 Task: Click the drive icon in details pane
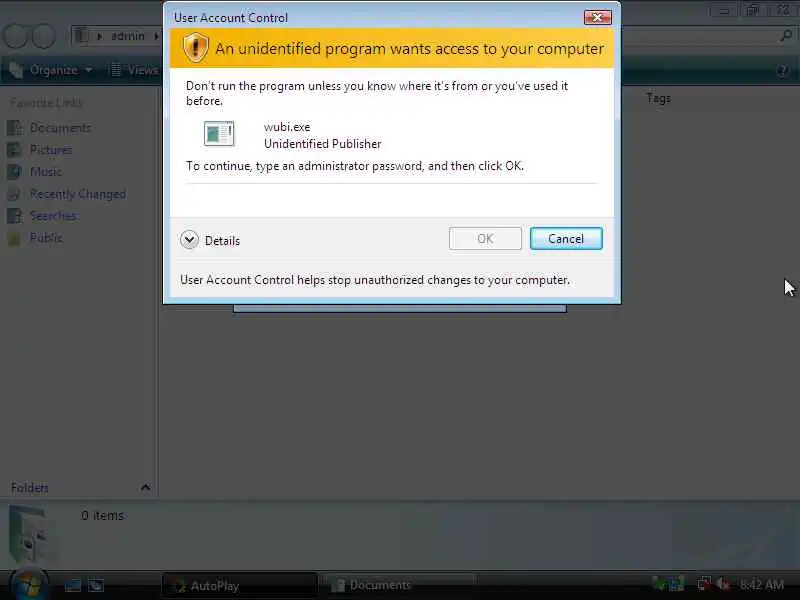29,534
